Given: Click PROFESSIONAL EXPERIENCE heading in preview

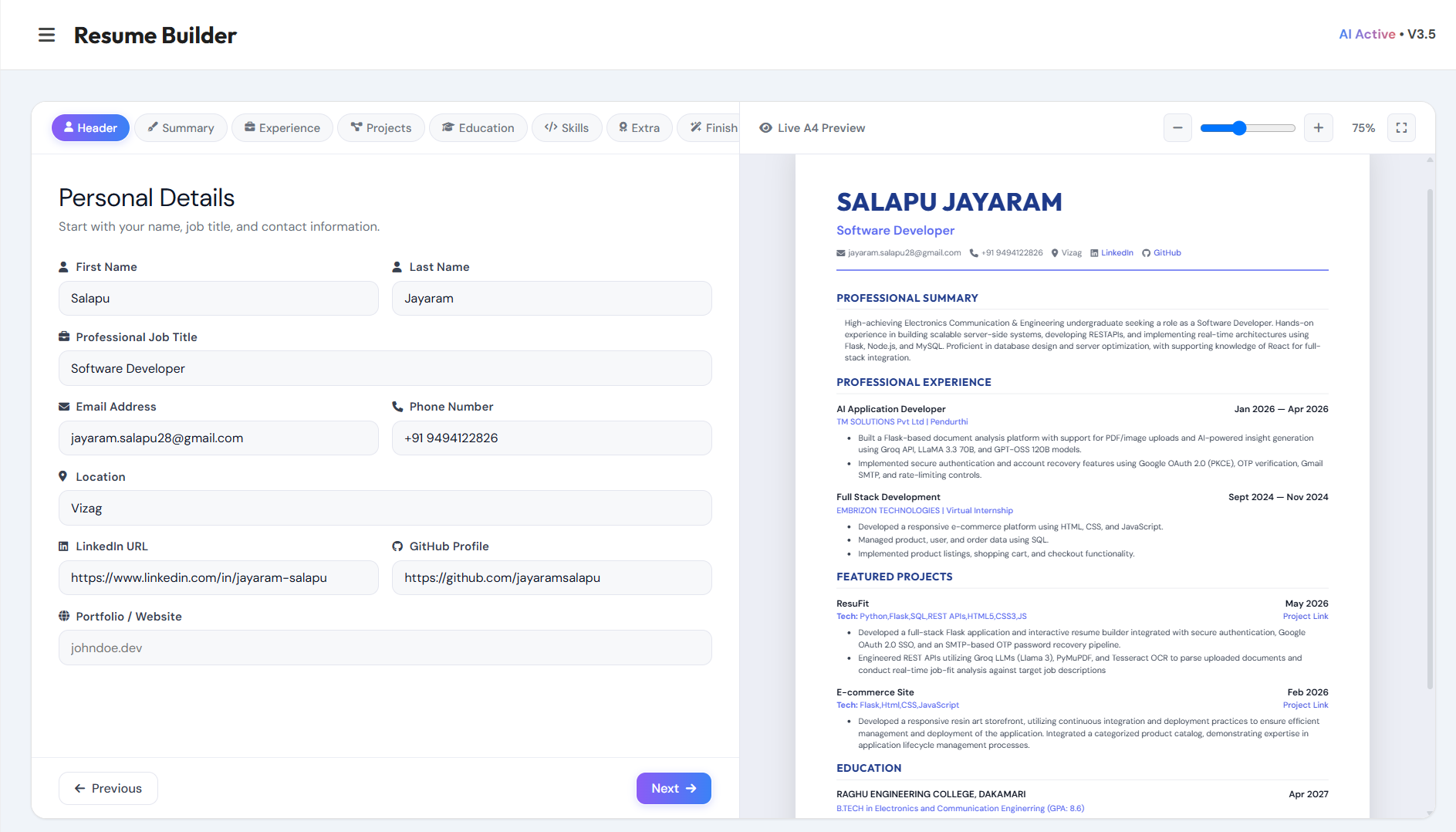Looking at the screenshot, I should point(914,382).
